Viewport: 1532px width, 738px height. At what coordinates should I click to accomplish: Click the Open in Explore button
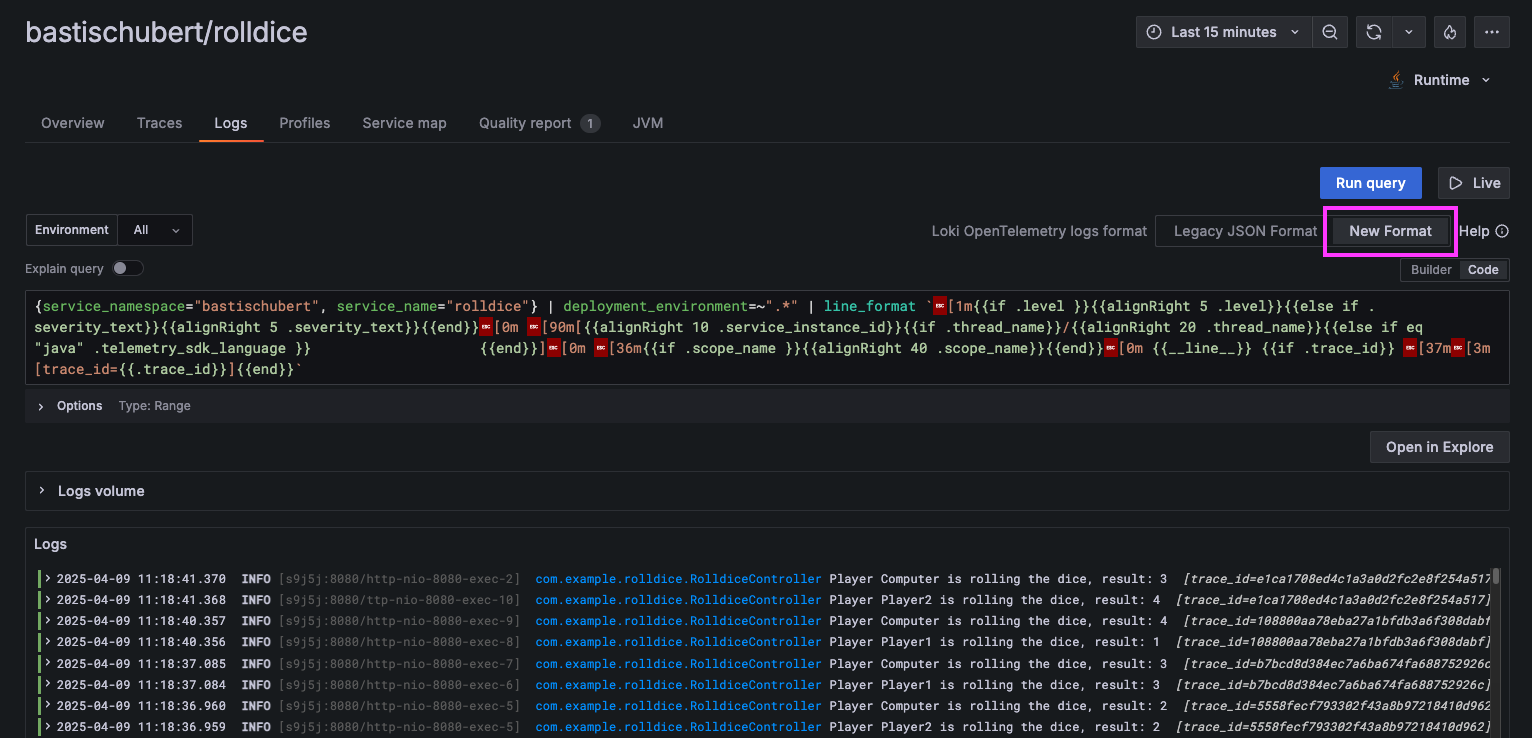pos(1439,447)
